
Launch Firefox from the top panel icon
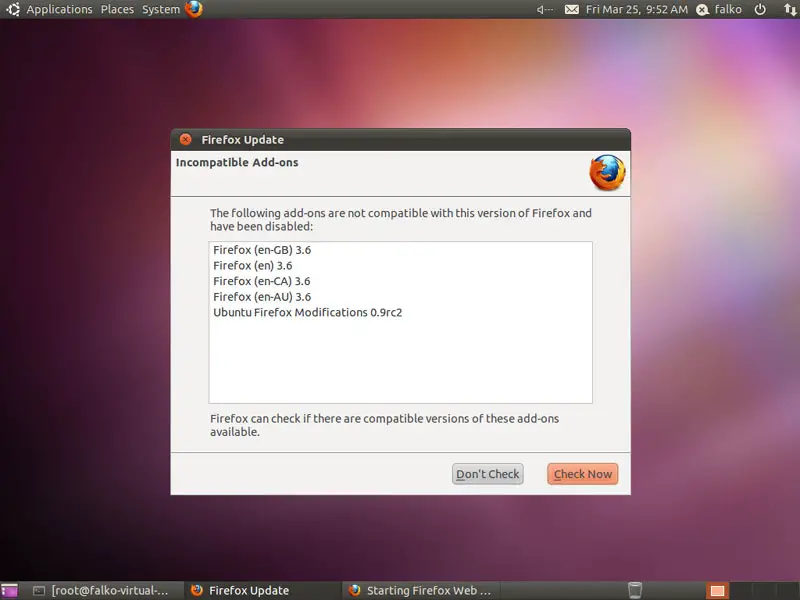tap(194, 9)
